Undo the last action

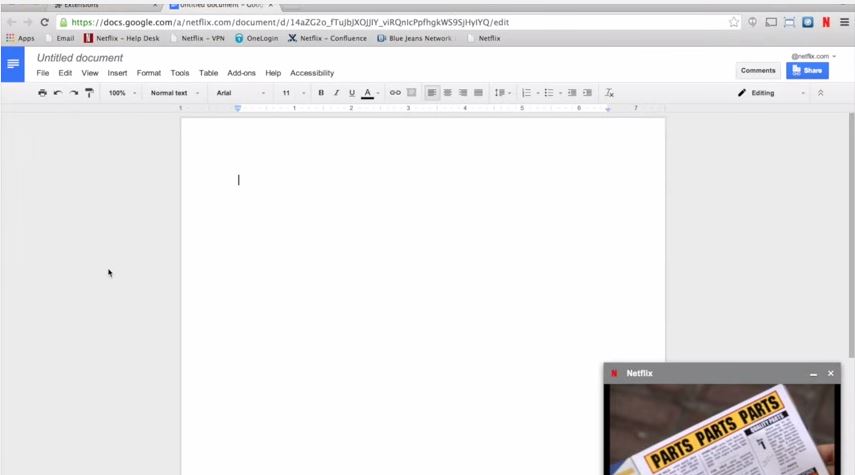[58, 93]
